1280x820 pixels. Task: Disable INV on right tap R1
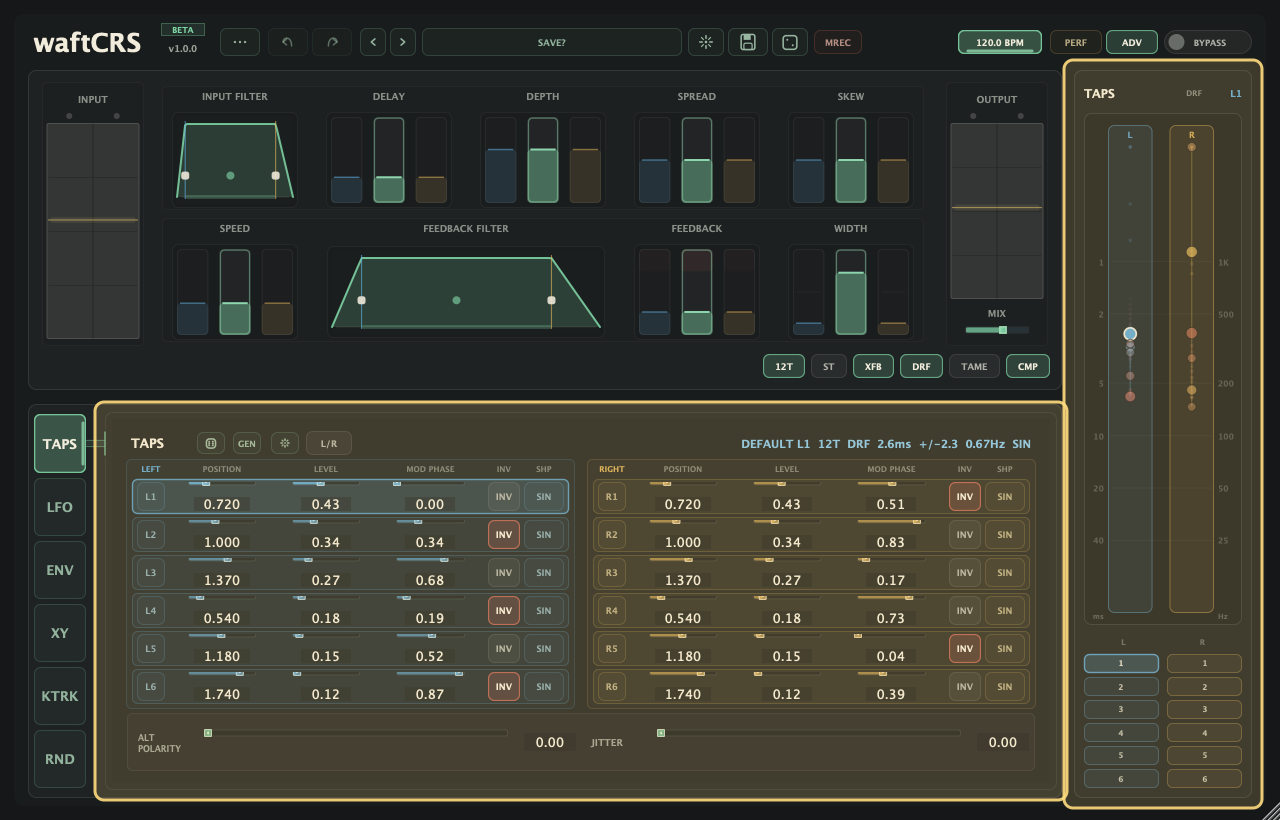click(965, 497)
